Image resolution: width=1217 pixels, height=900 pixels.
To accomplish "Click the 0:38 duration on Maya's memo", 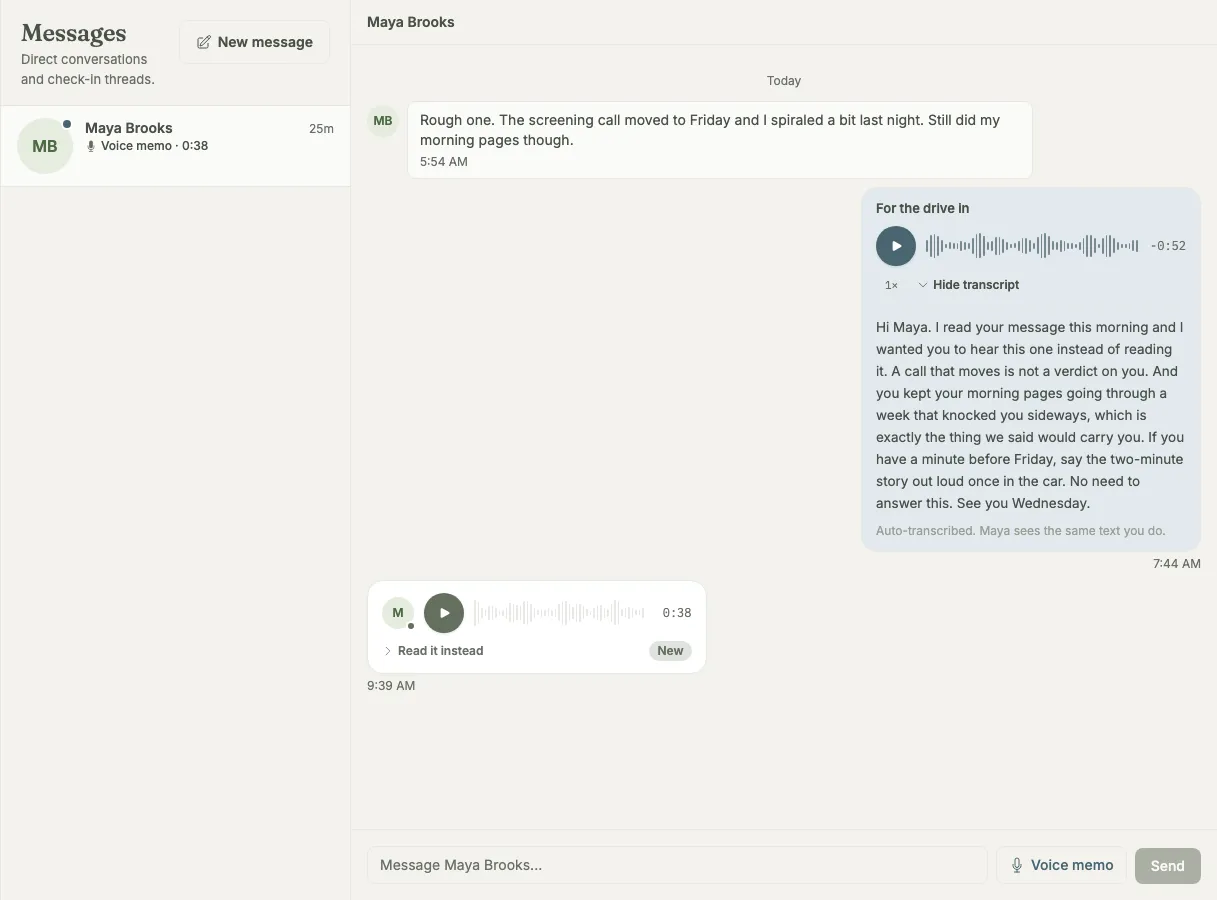I will [x=677, y=613].
